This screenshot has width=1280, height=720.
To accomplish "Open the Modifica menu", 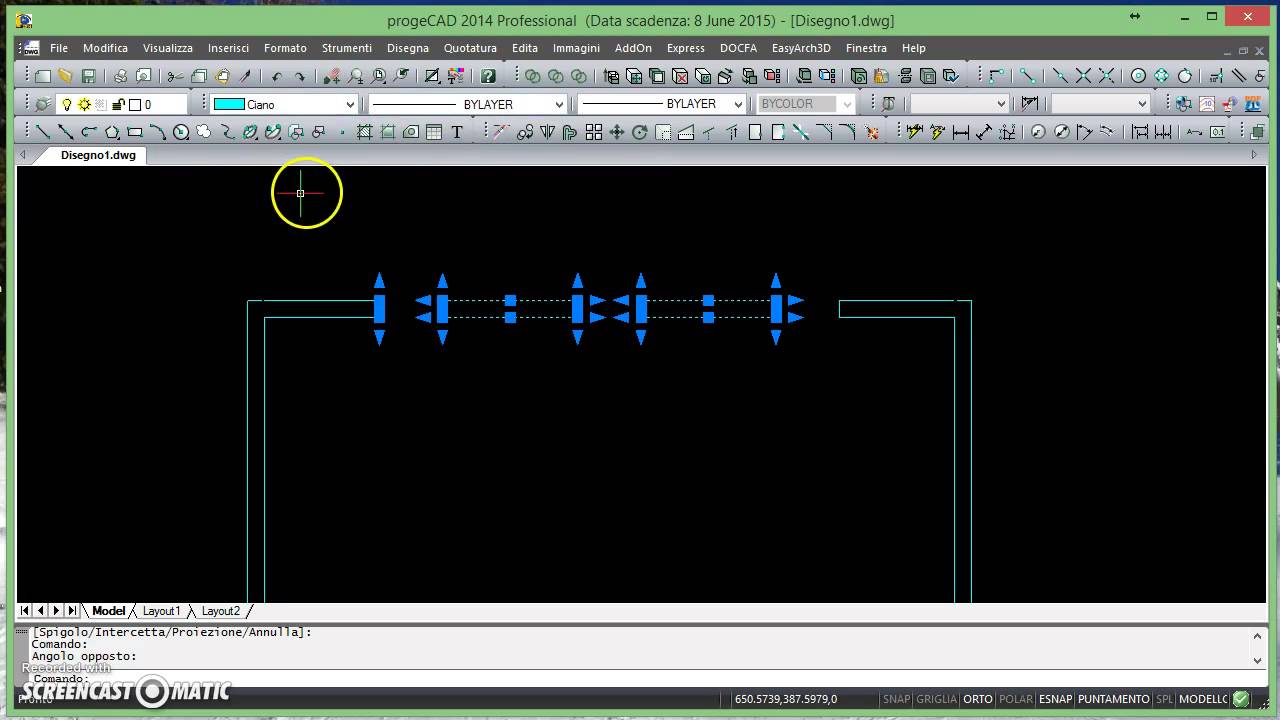I will [105, 48].
